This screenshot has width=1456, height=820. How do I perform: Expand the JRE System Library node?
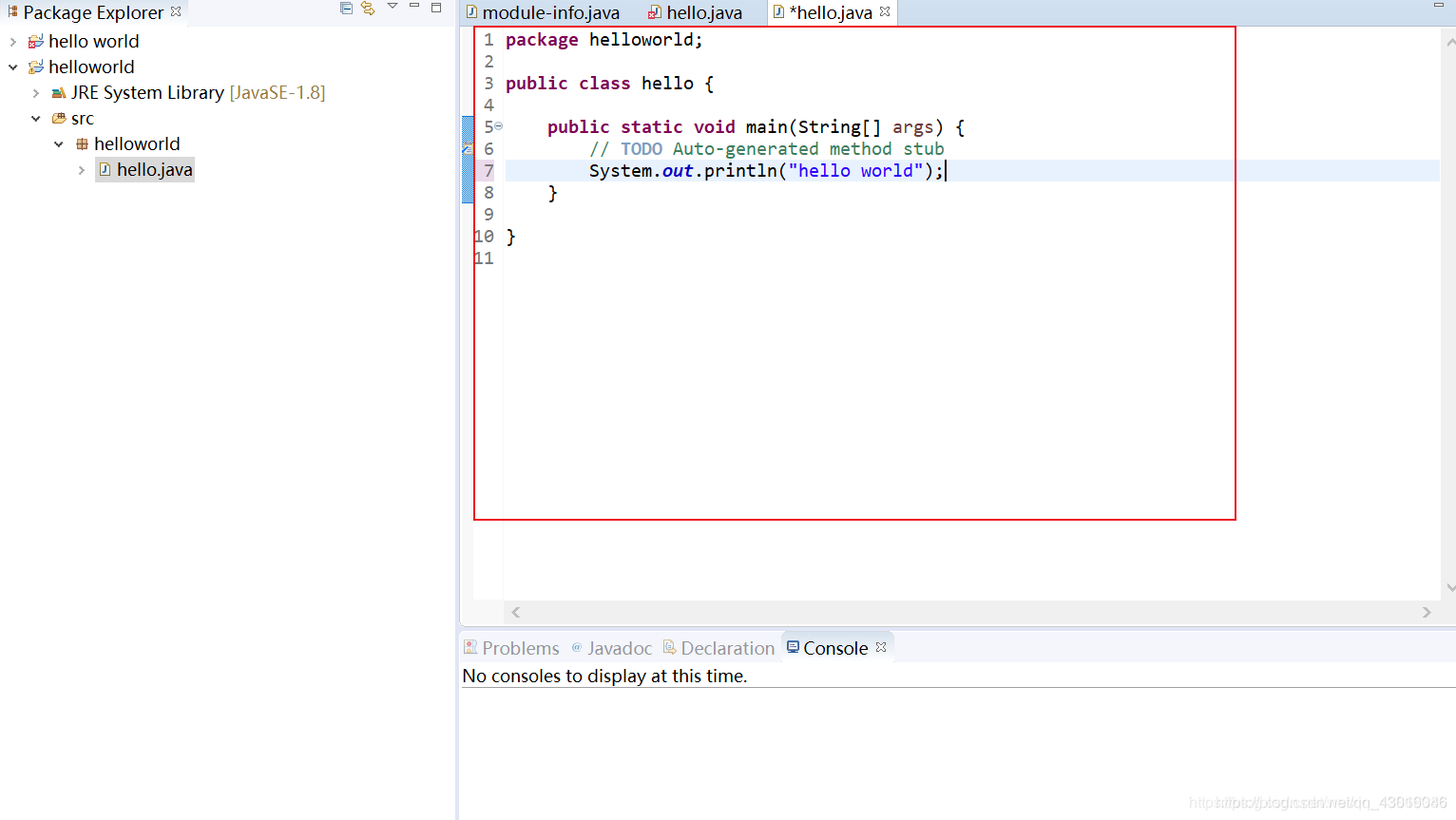pyautogui.click(x=35, y=93)
